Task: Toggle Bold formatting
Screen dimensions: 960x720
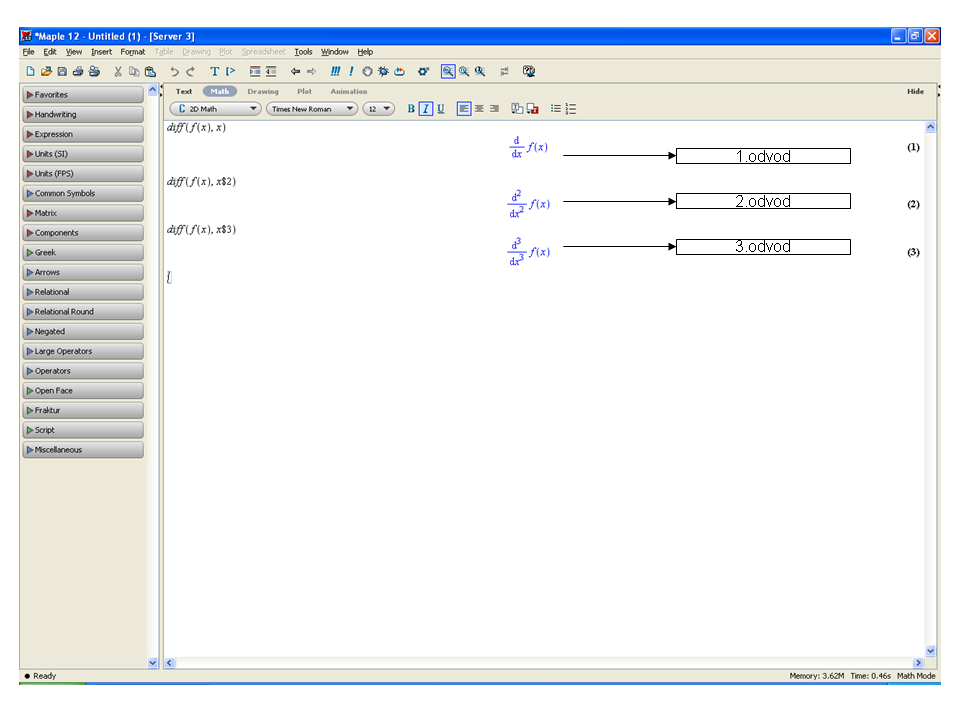Action: point(411,109)
